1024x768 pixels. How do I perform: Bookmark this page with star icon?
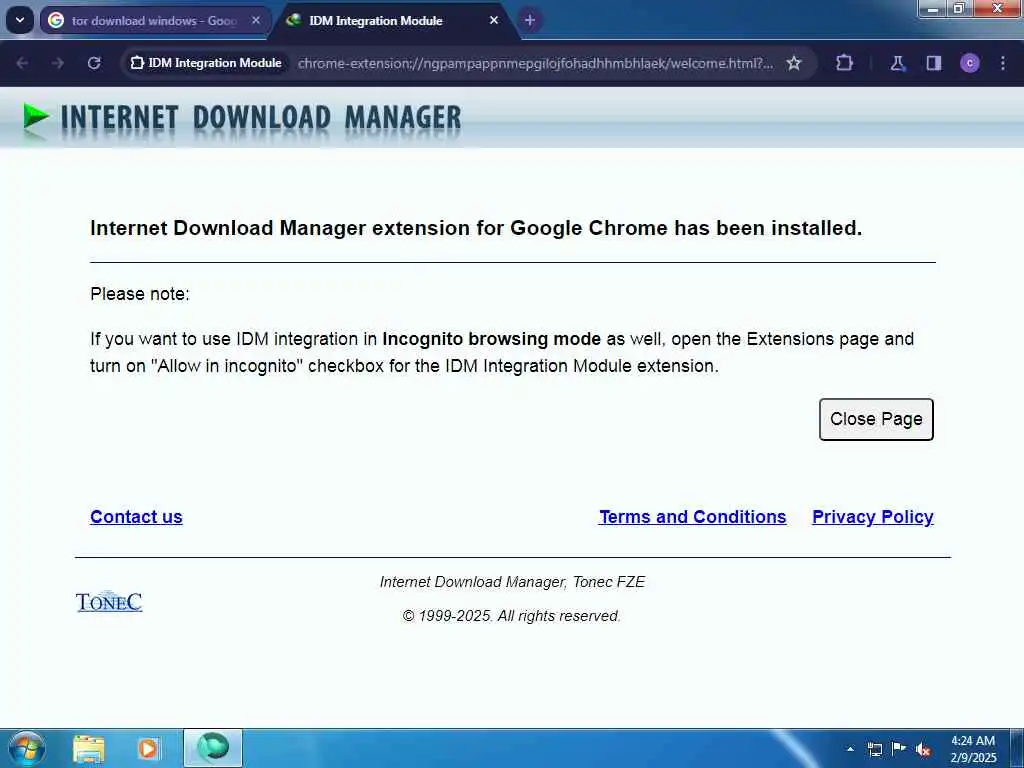(x=793, y=63)
